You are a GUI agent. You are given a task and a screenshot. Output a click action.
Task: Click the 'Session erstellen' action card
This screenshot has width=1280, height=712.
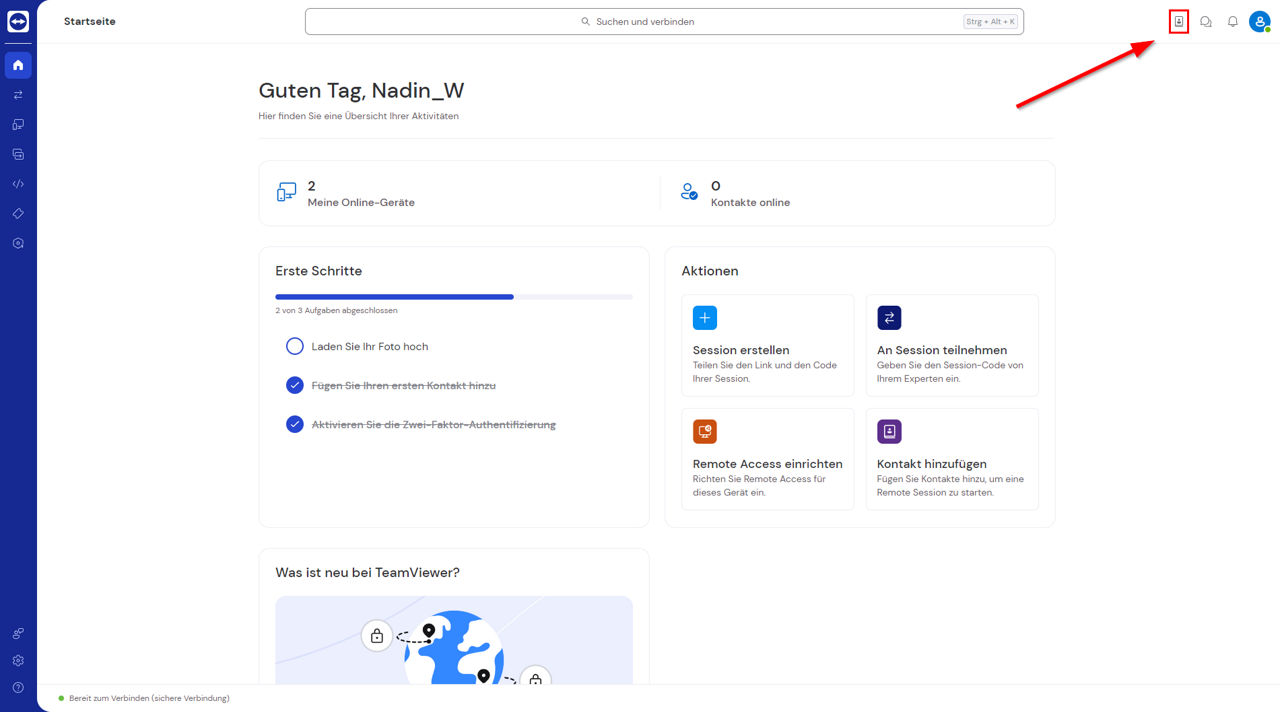pyautogui.click(x=768, y=345)
